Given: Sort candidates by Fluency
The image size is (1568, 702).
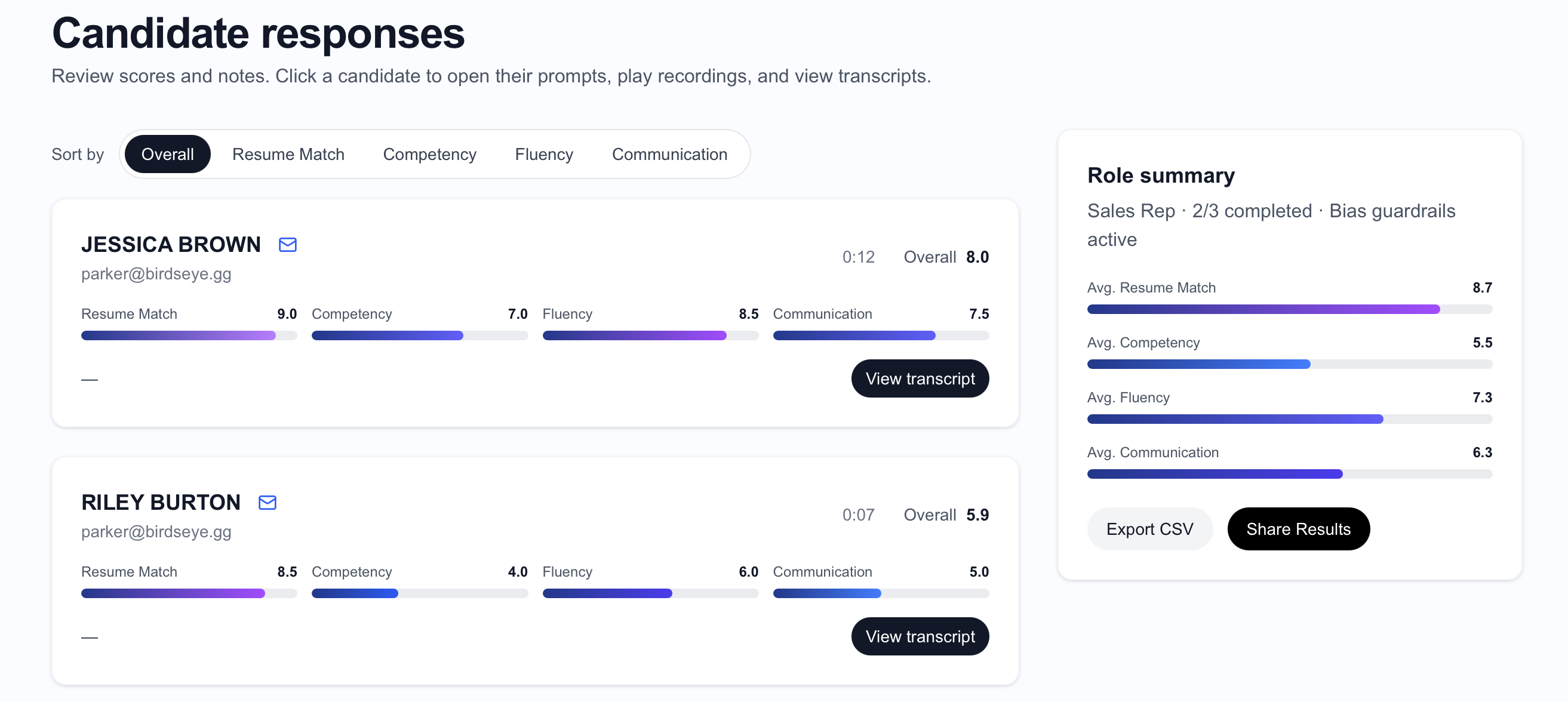Looking at the screenshot, I should click(x=543, y=155).
